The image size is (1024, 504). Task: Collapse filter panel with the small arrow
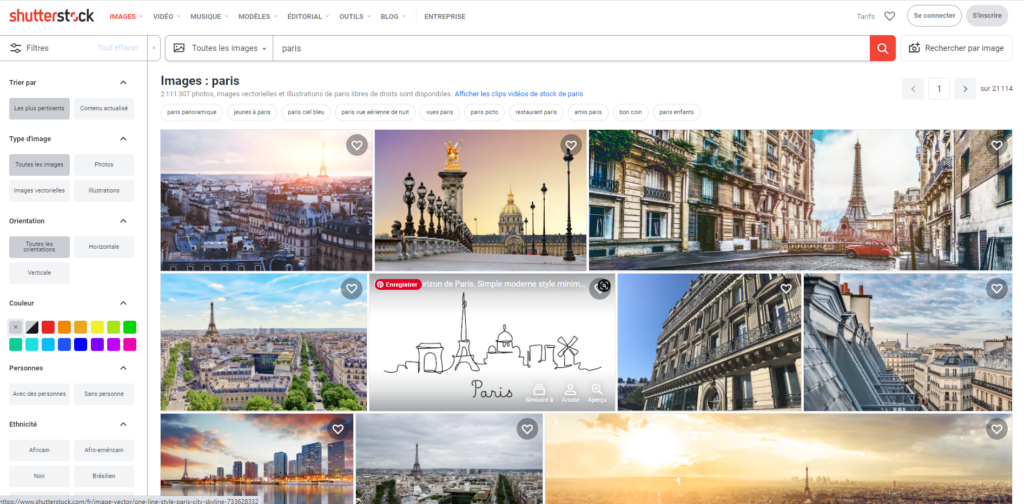[152, 48]
